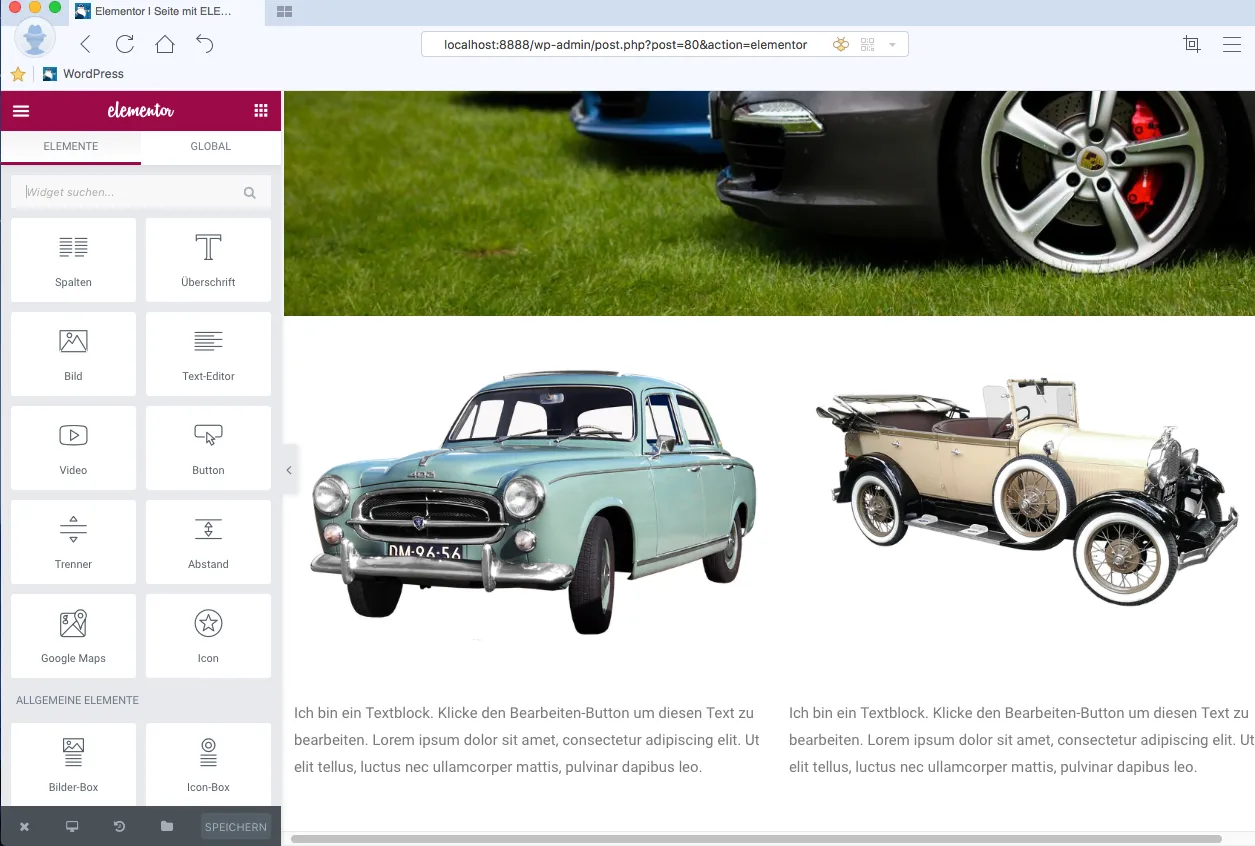Go to browser home page

pyautogui.click(x=165, y=44)
